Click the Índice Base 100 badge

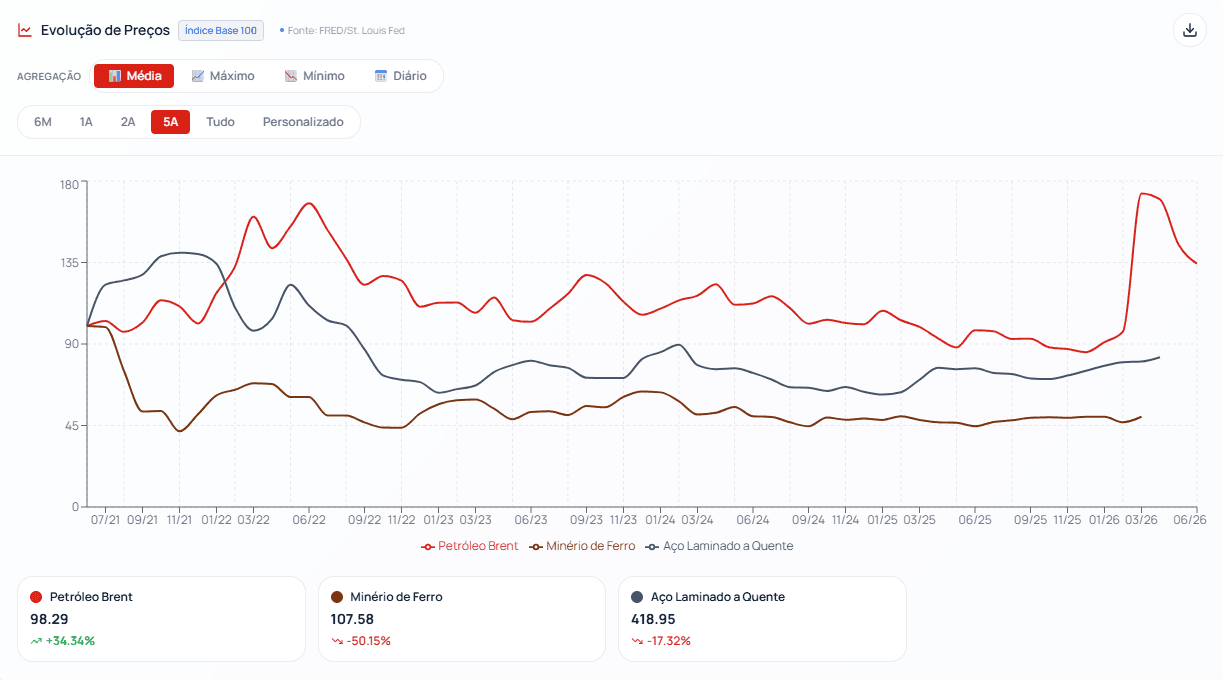point(221,30)
